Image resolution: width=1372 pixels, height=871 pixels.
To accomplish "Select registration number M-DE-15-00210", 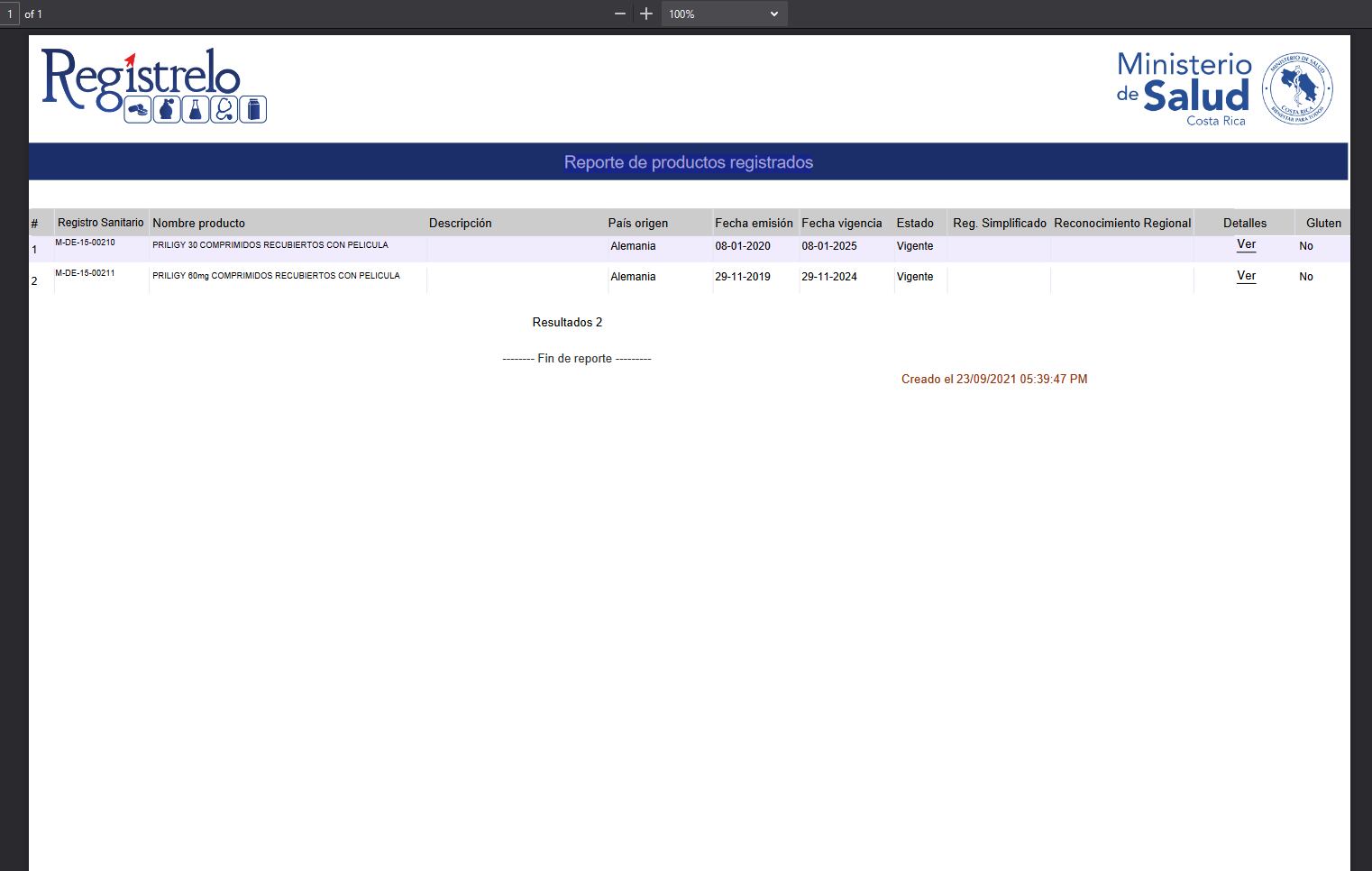I will pos(85,243).
